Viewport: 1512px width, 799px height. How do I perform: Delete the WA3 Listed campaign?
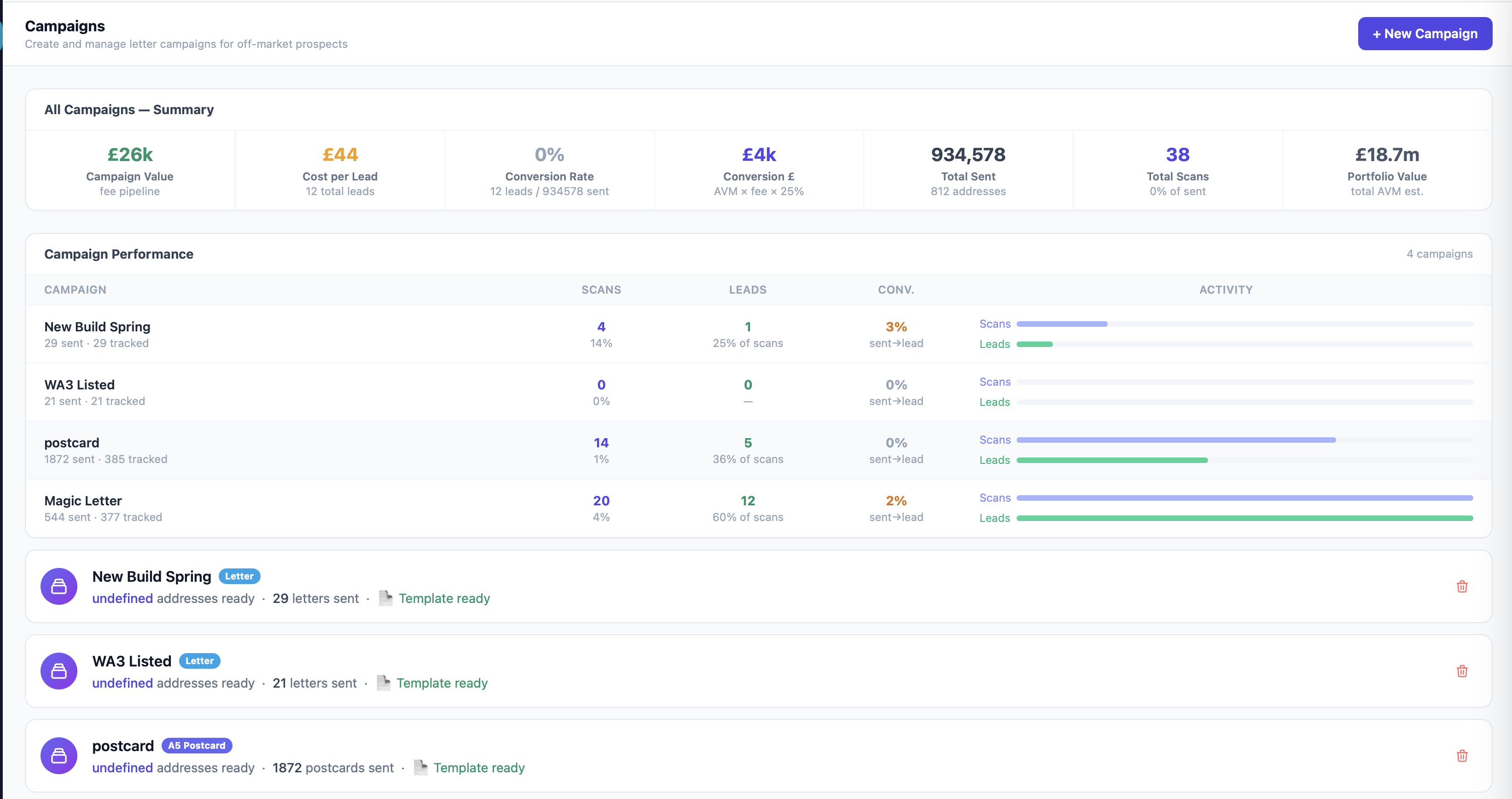tap(1462, 671)
